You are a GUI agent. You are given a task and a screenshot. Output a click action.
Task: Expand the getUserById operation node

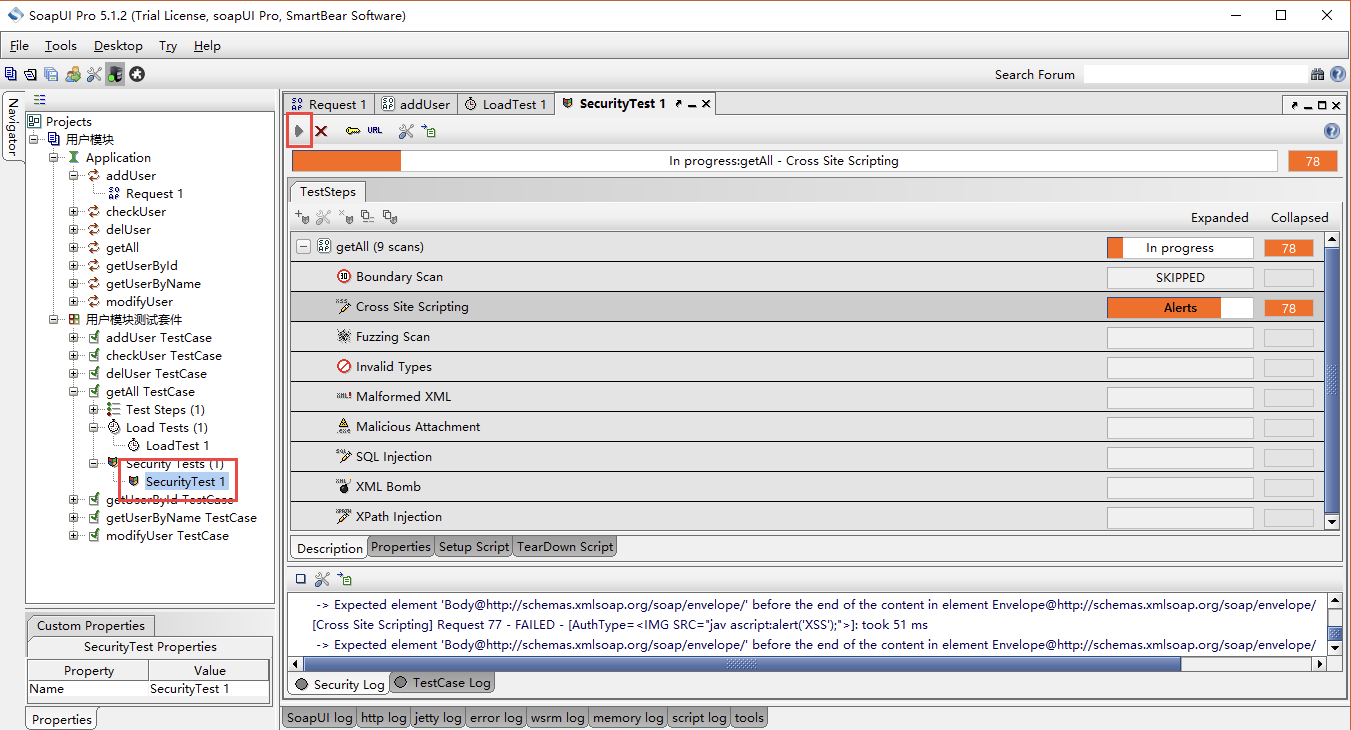click(x=74, y=266)
